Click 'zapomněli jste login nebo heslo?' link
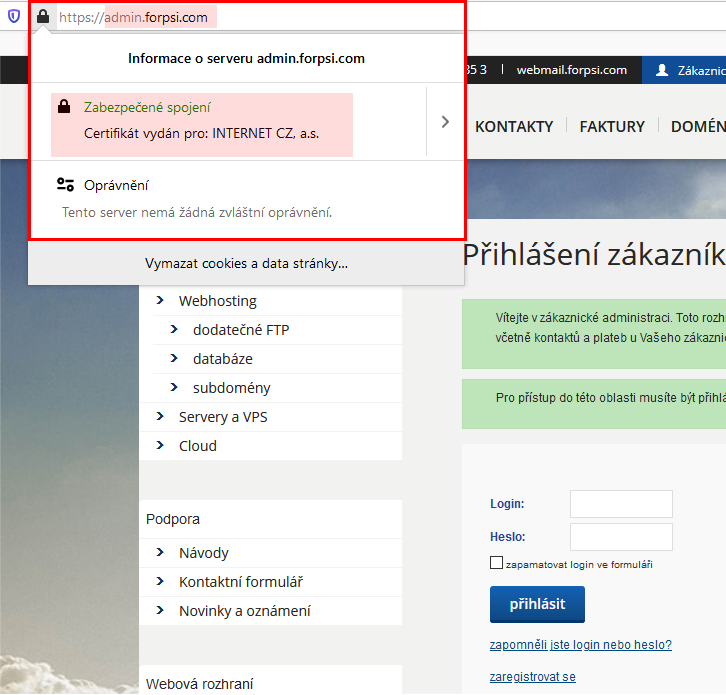 [x=581, y=645]
